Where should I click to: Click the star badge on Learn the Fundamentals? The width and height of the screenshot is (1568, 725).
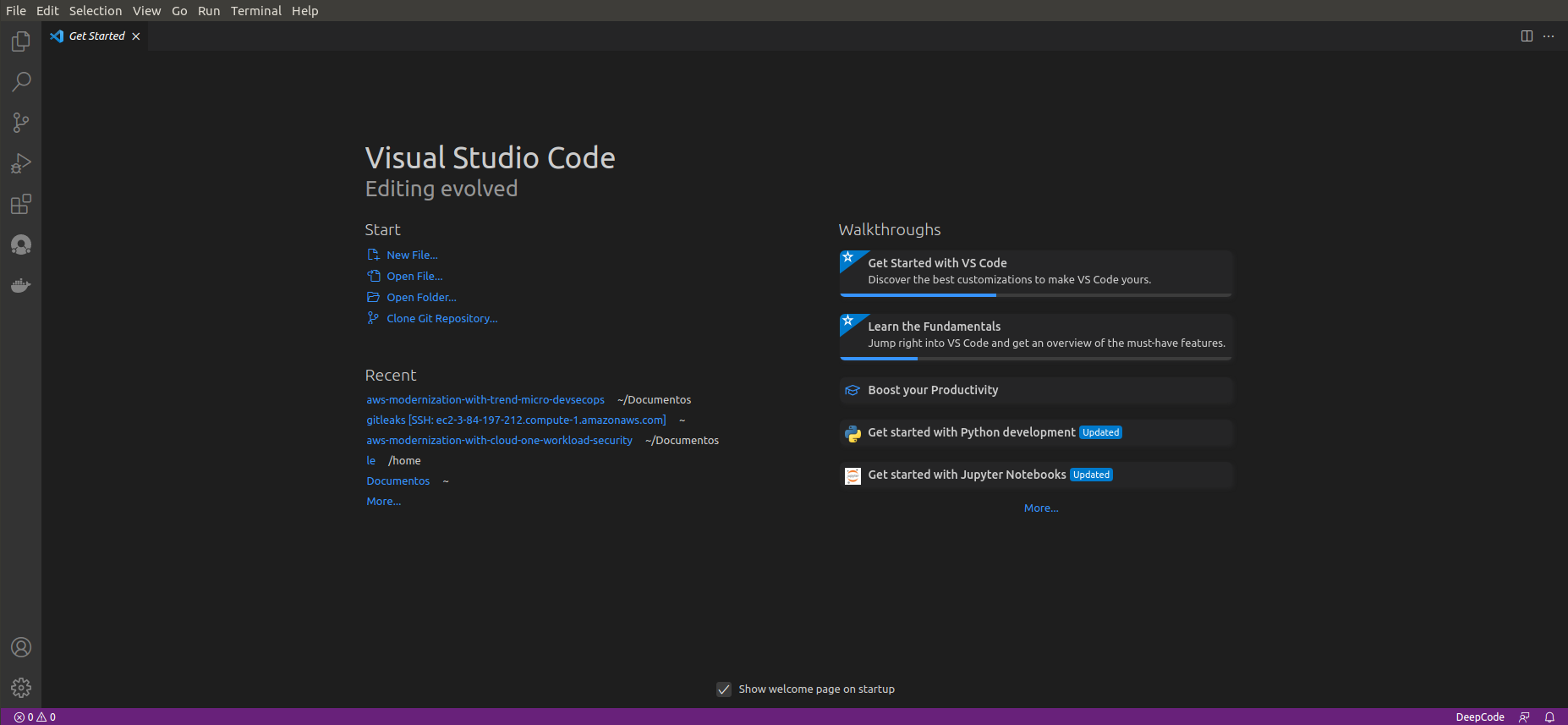[x=848, y=321]
